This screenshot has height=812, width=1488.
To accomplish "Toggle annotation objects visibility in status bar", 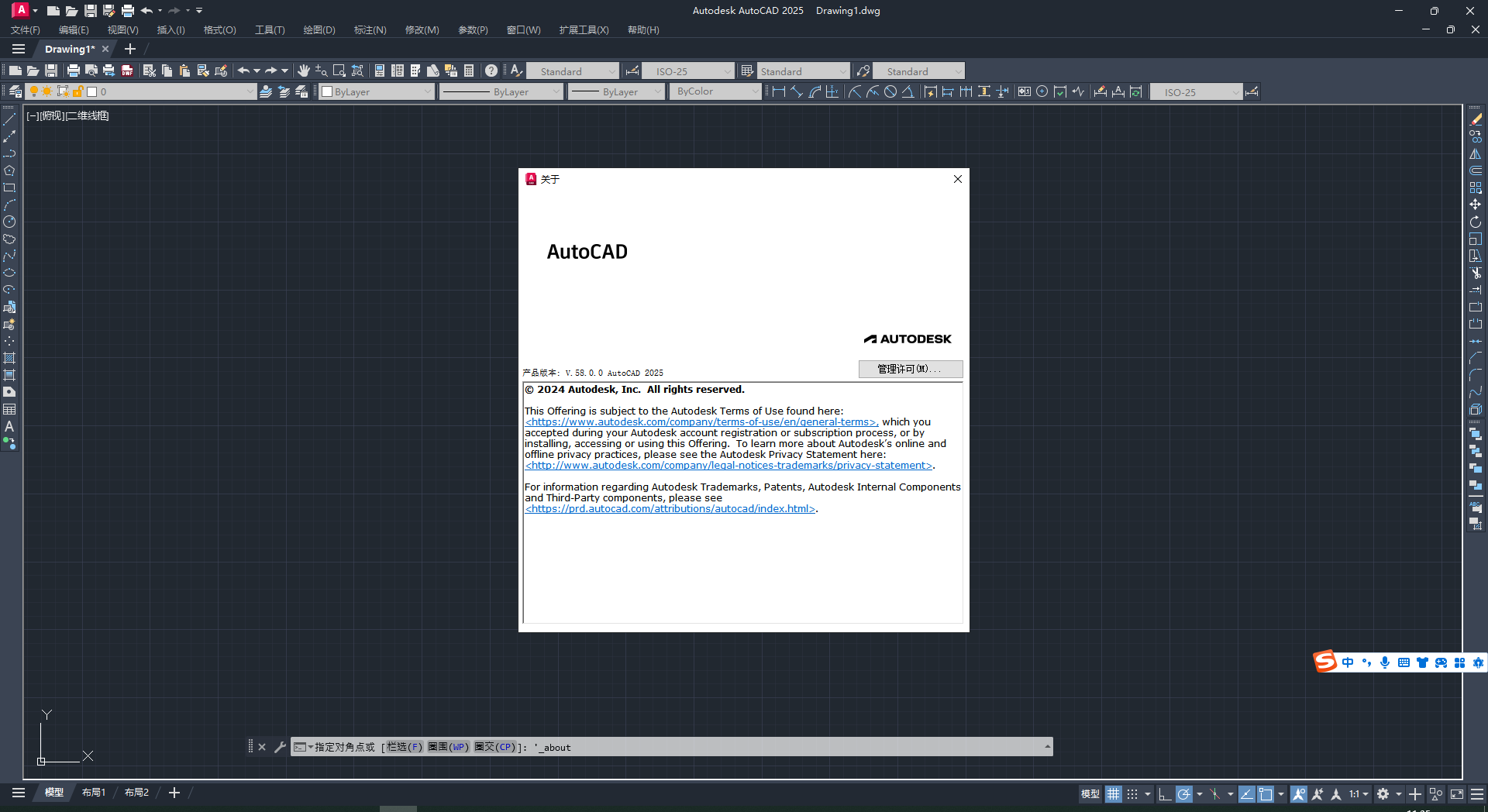I will click(1299, 794).
